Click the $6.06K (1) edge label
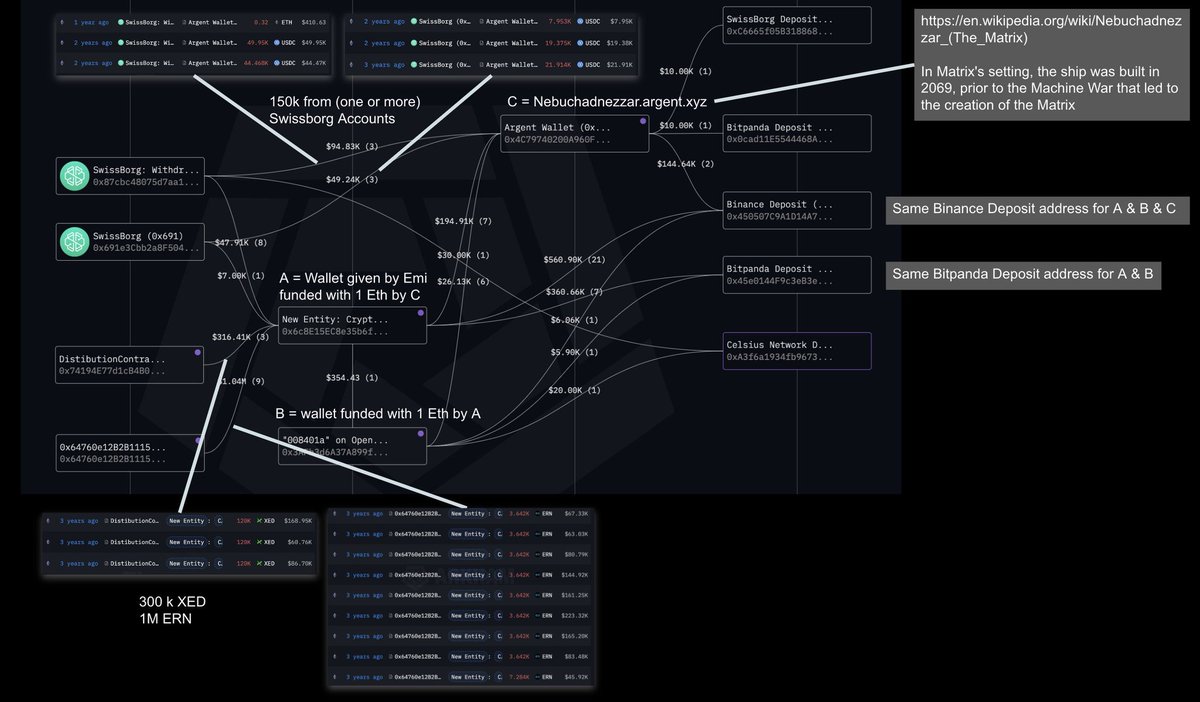 pyautogui.click(x=575, y=320)
